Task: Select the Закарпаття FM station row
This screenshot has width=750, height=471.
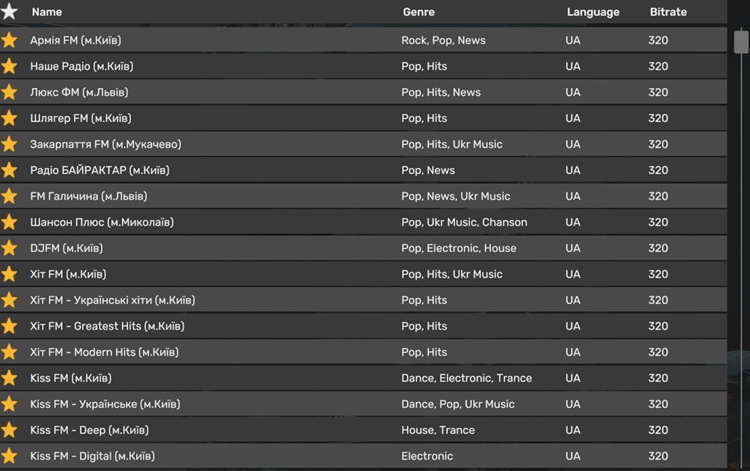Action: (x=105, y=144)
